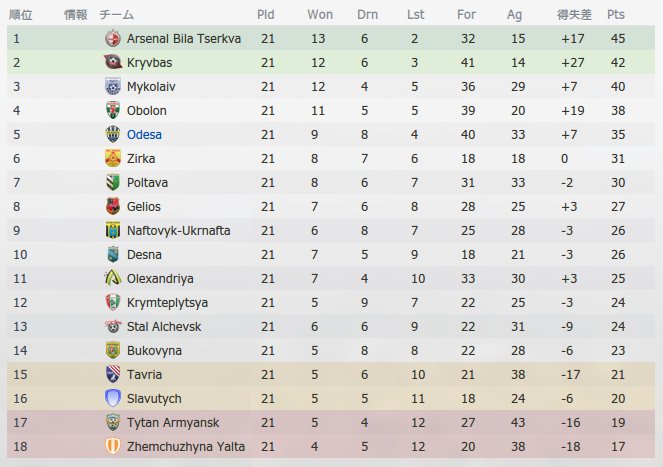Sort table by Pts column header

pyautogui.click(x=616, y=14)
